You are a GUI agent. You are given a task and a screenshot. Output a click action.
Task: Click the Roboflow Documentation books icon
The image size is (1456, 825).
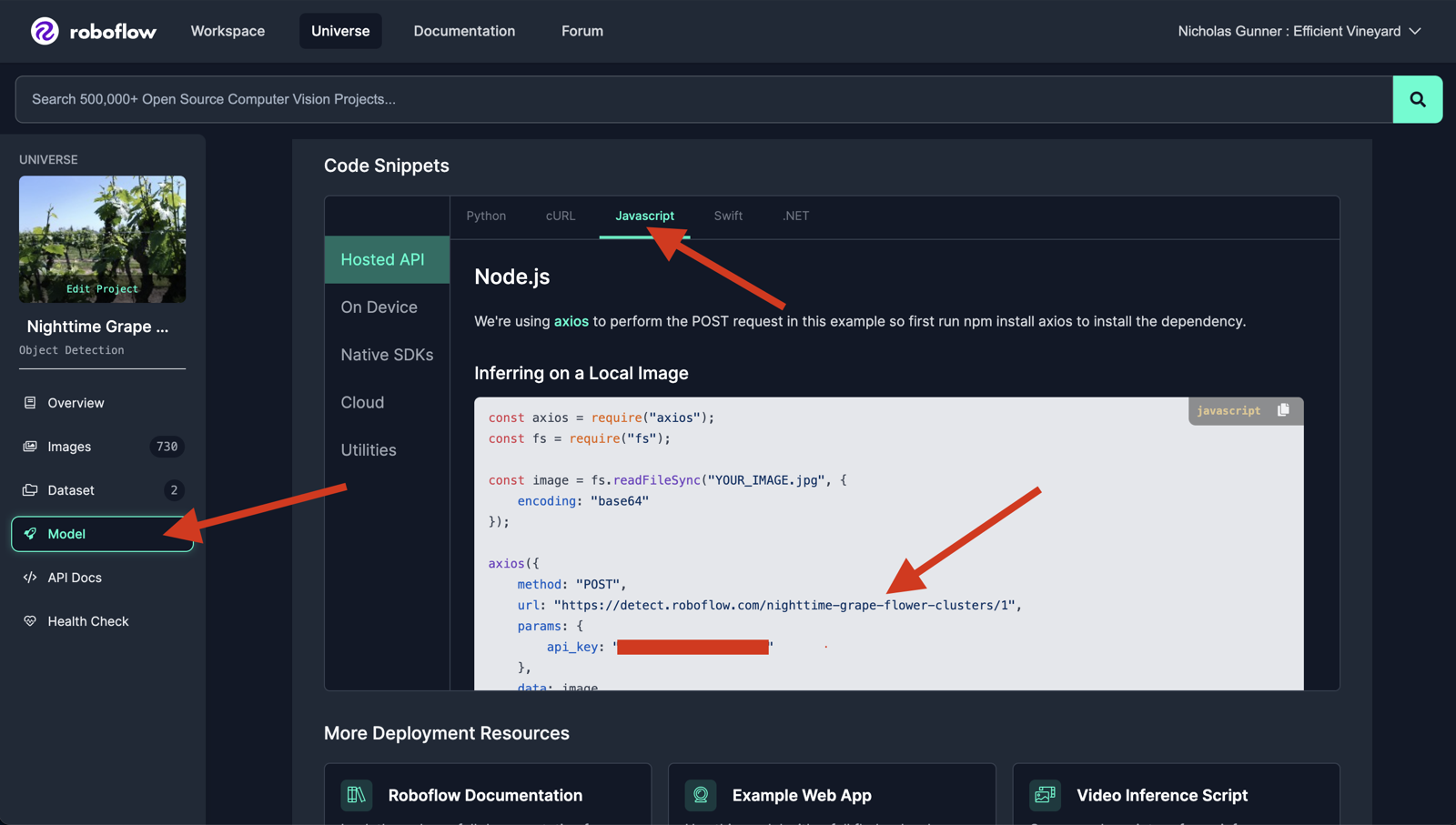[x=357, y=795]
